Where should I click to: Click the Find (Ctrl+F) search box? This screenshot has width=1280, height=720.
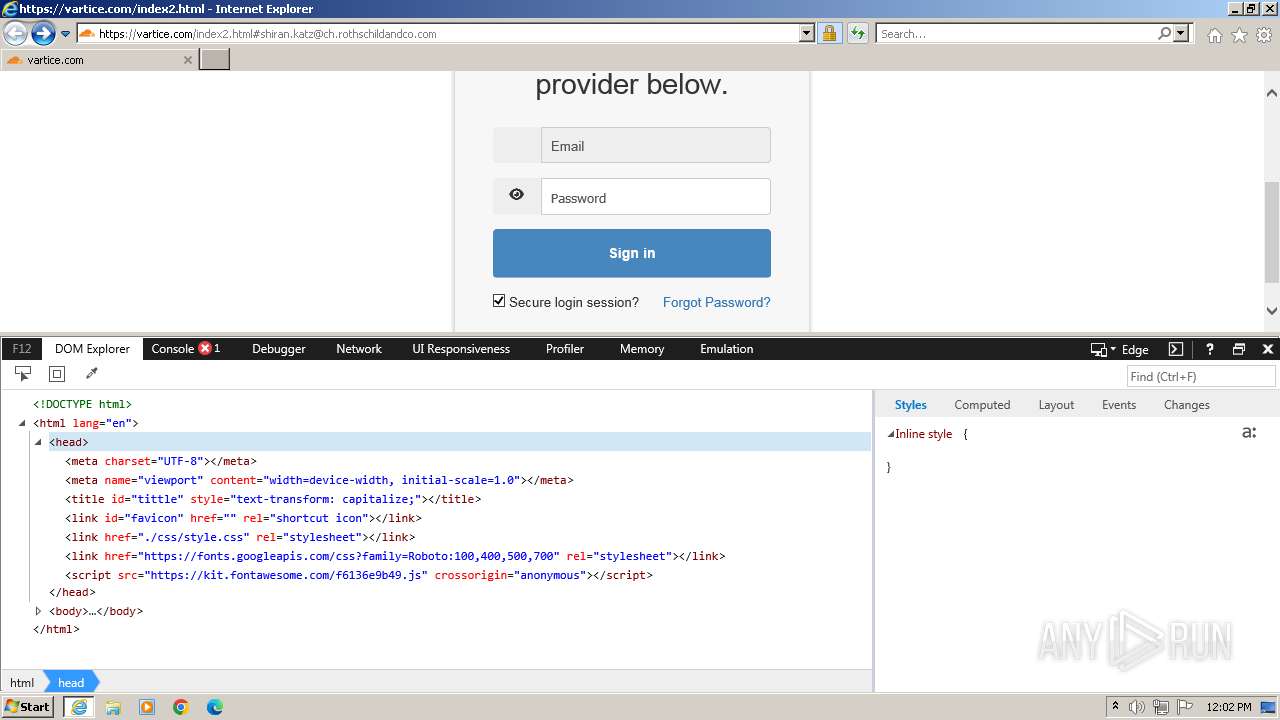point(1201,376)
